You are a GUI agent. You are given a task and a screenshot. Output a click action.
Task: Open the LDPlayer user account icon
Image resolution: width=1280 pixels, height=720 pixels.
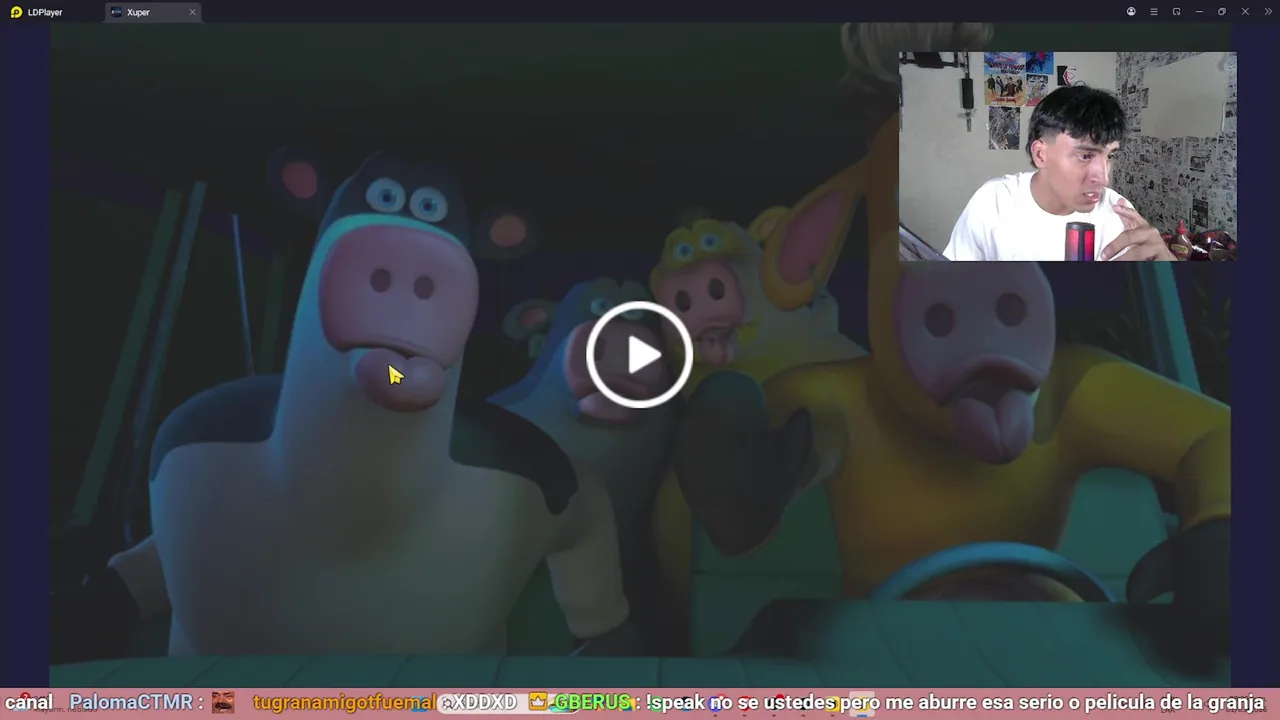1131,12
